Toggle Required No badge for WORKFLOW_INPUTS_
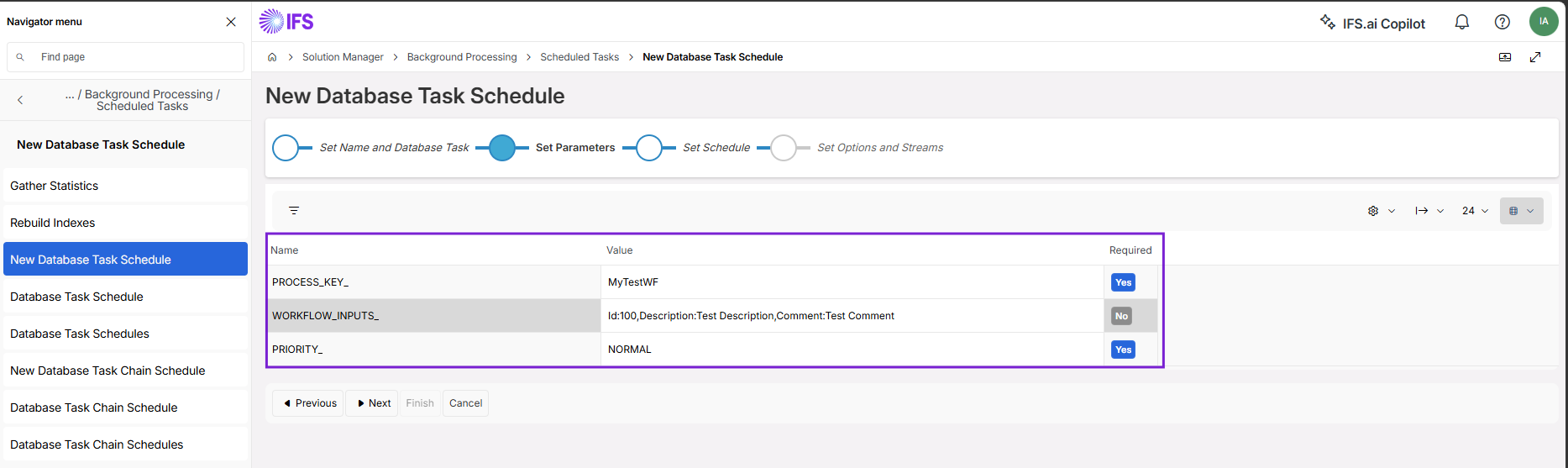The height and width of the screenshot is (468, 1568). tap(1122, 316)
